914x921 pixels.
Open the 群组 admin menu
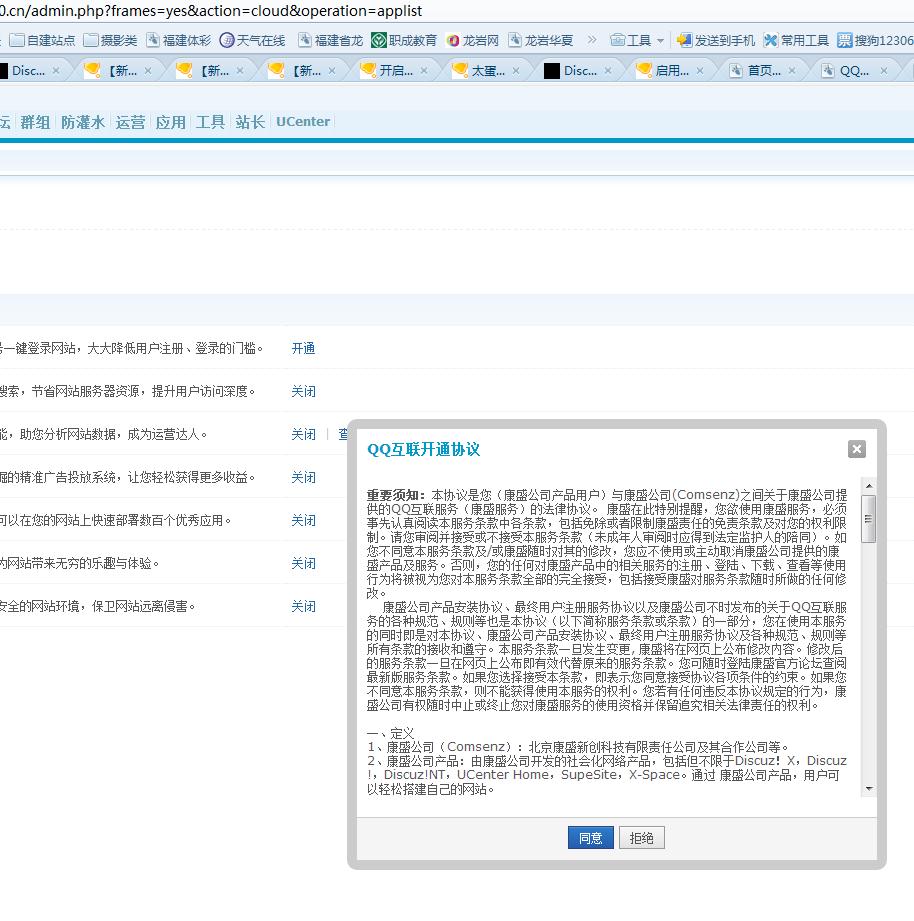(35, 122)
